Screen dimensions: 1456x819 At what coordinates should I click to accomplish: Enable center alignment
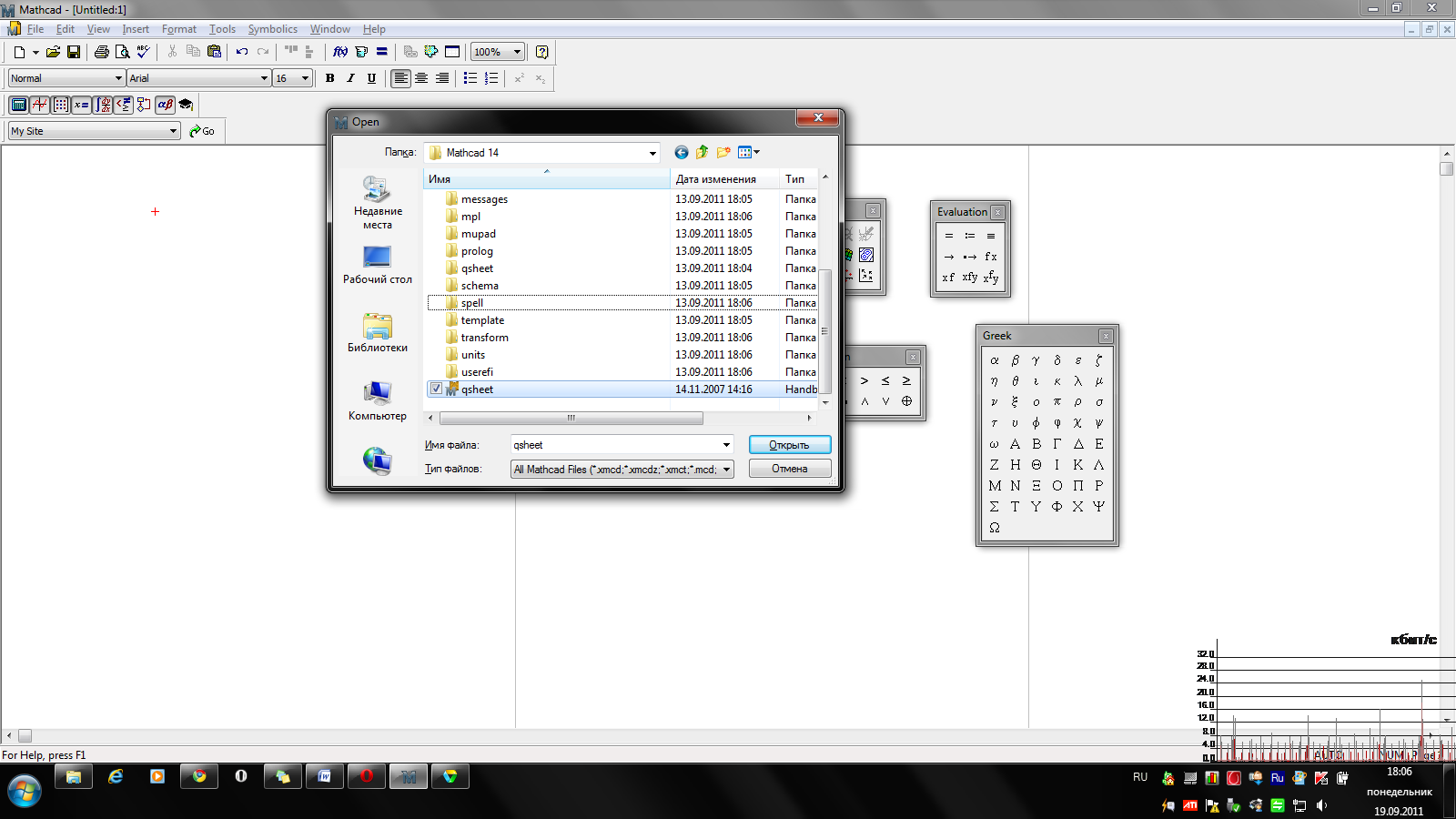pyautogui.click(x=421, y=78)
